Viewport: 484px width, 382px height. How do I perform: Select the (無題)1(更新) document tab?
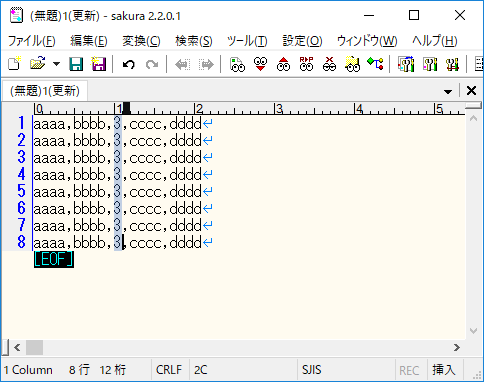[x=45, y=91]
